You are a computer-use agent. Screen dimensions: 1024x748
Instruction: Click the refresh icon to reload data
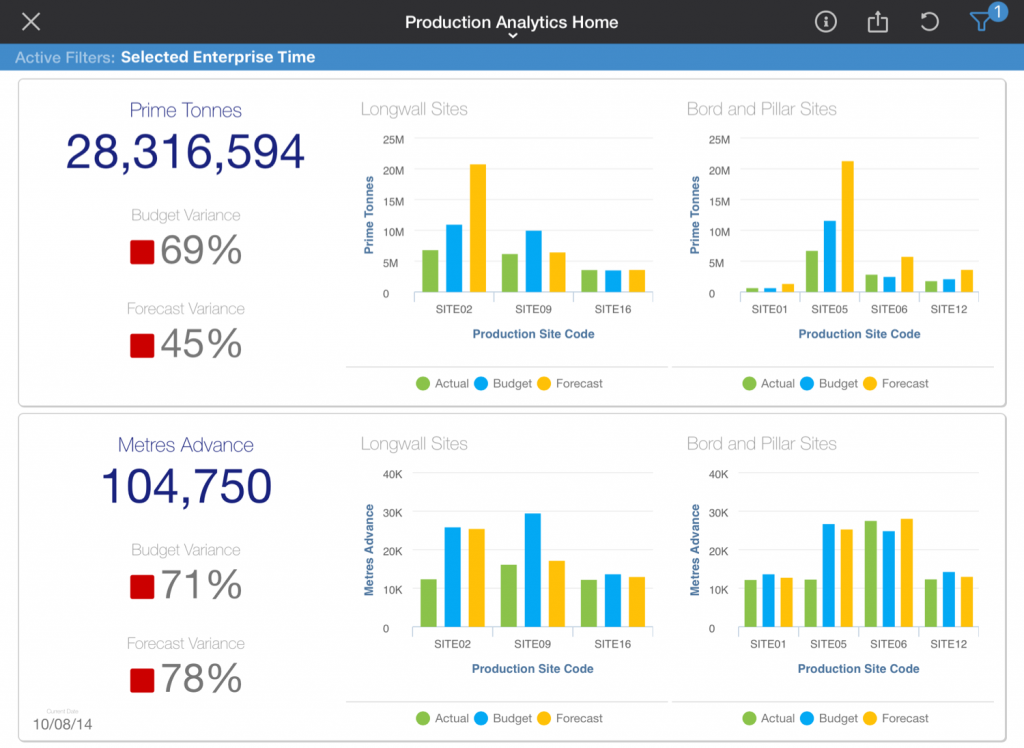928,21
